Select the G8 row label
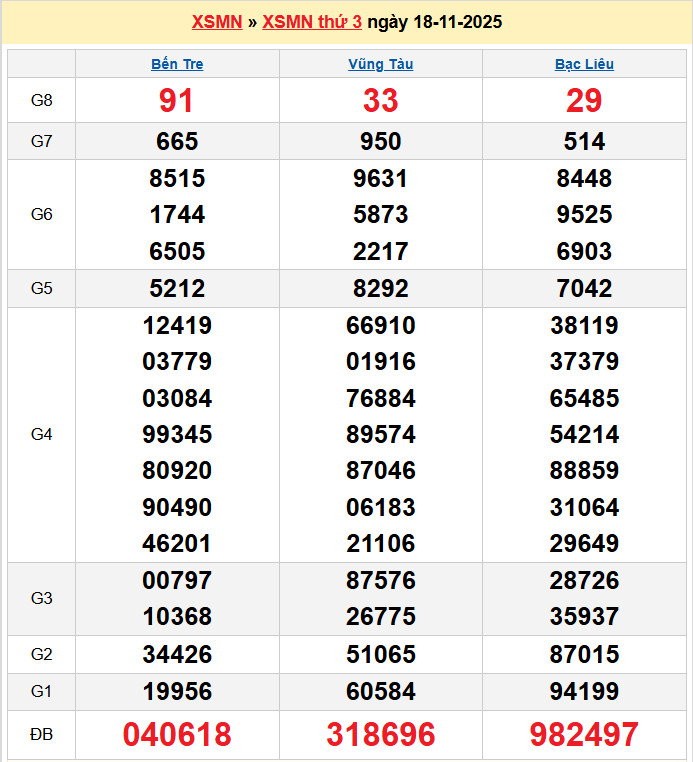 click(41, 100)
